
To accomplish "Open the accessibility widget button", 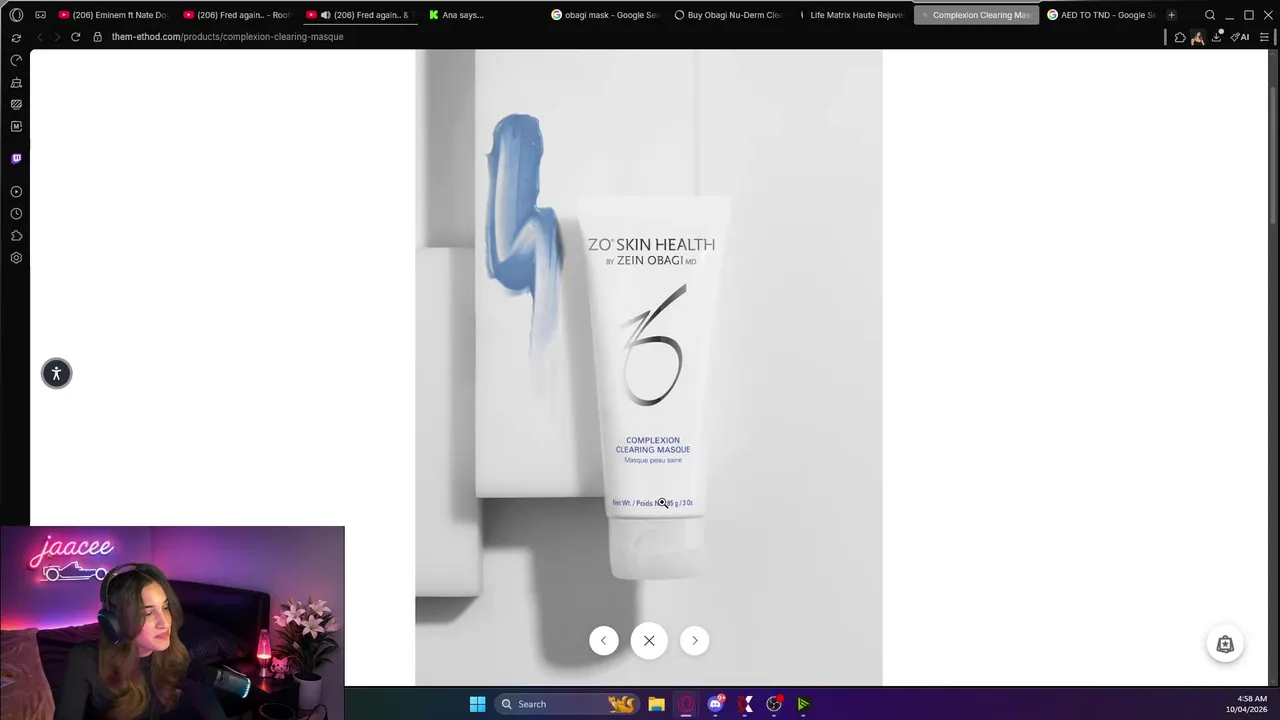I will point(56,373).
